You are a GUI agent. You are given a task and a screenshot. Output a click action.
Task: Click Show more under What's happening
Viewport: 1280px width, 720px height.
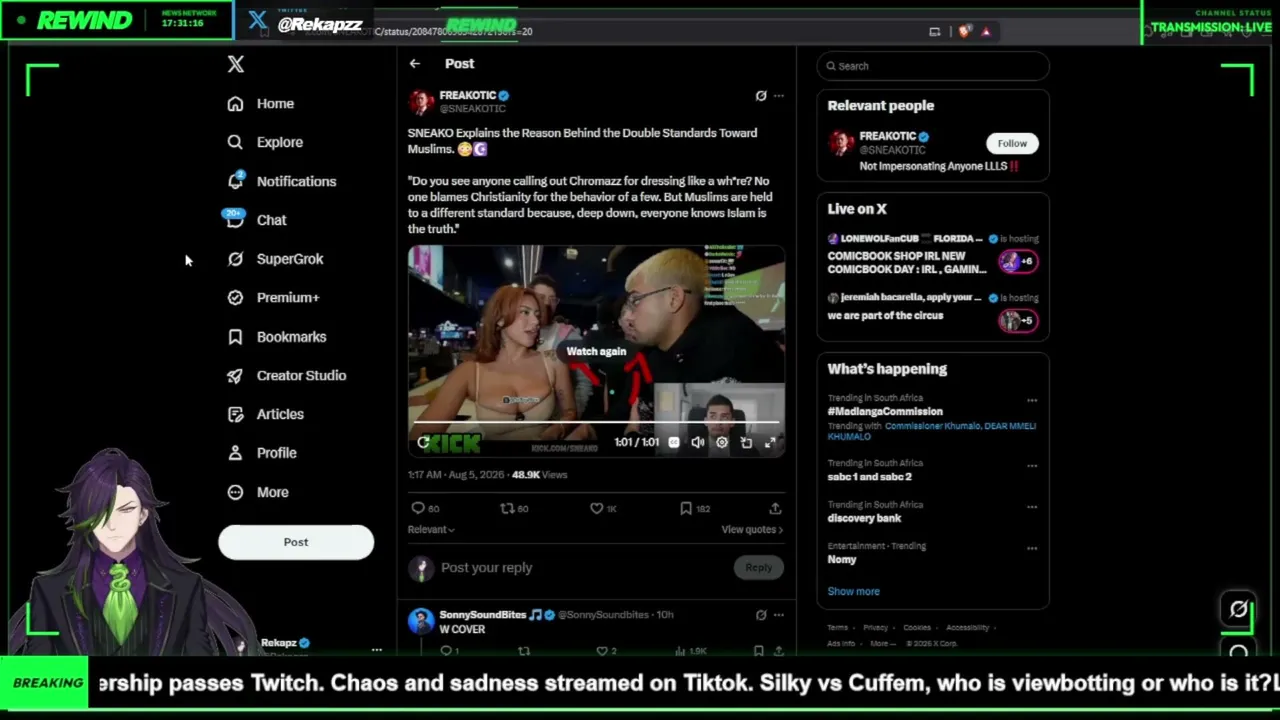click(853, 592)
